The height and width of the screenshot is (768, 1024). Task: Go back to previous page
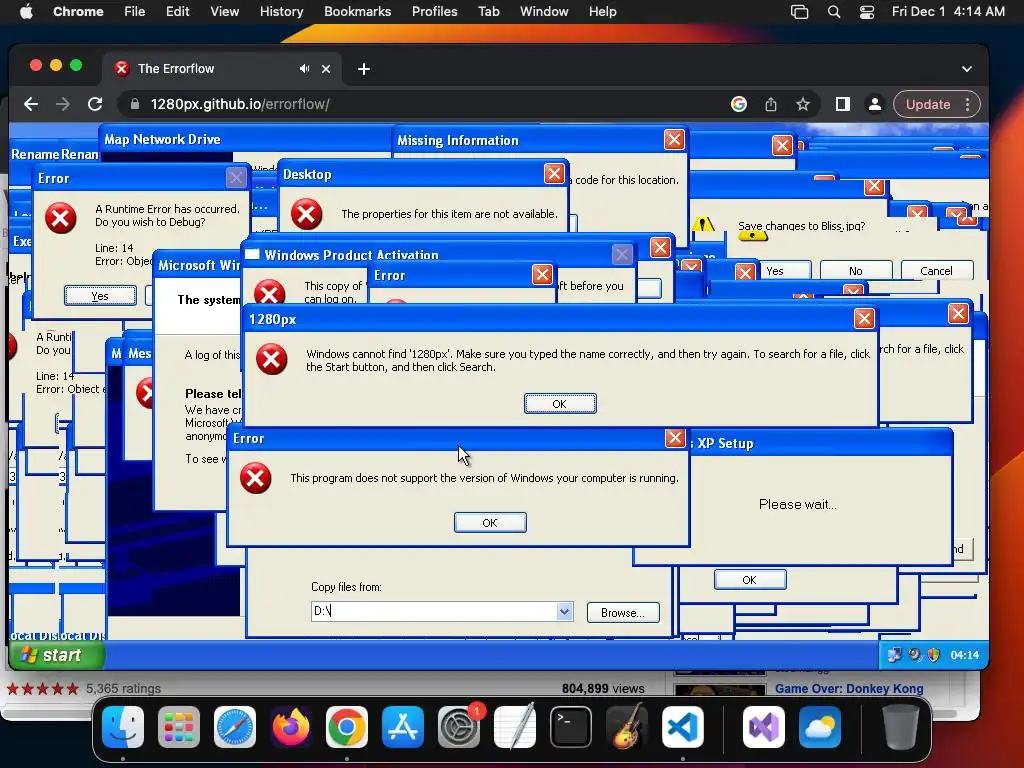(31, 104)
